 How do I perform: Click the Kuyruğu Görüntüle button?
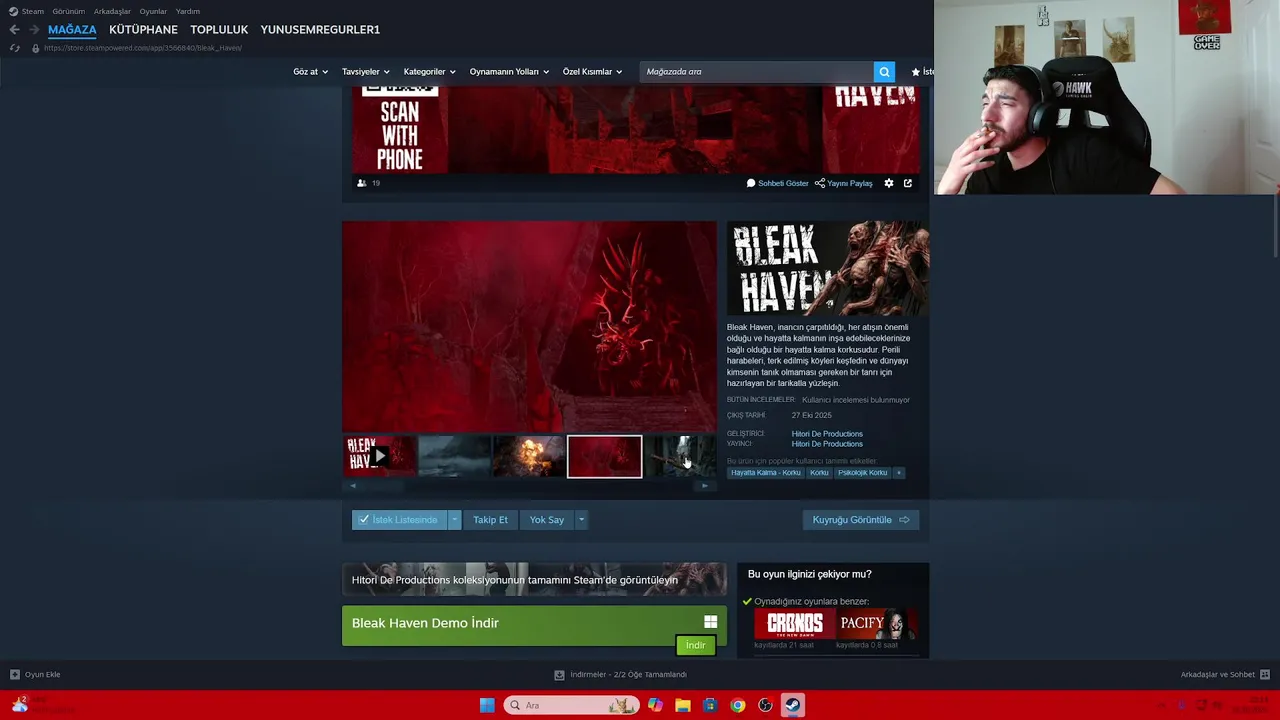(860, 520)
